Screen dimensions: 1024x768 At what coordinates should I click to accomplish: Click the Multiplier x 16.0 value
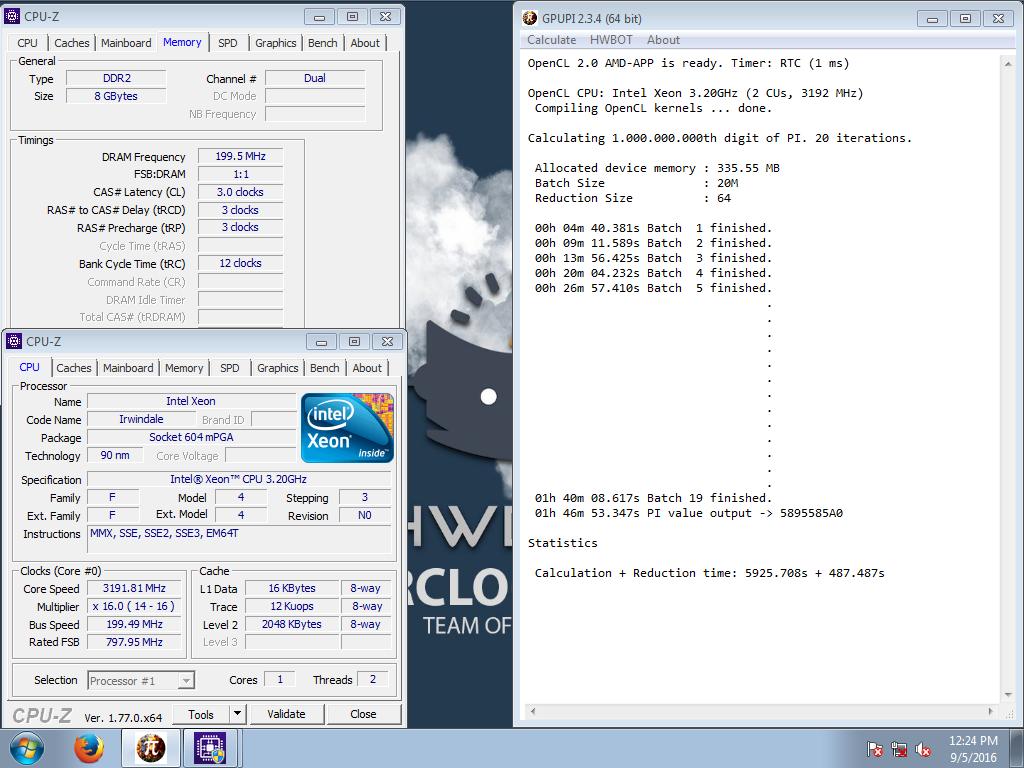(135, 607)
